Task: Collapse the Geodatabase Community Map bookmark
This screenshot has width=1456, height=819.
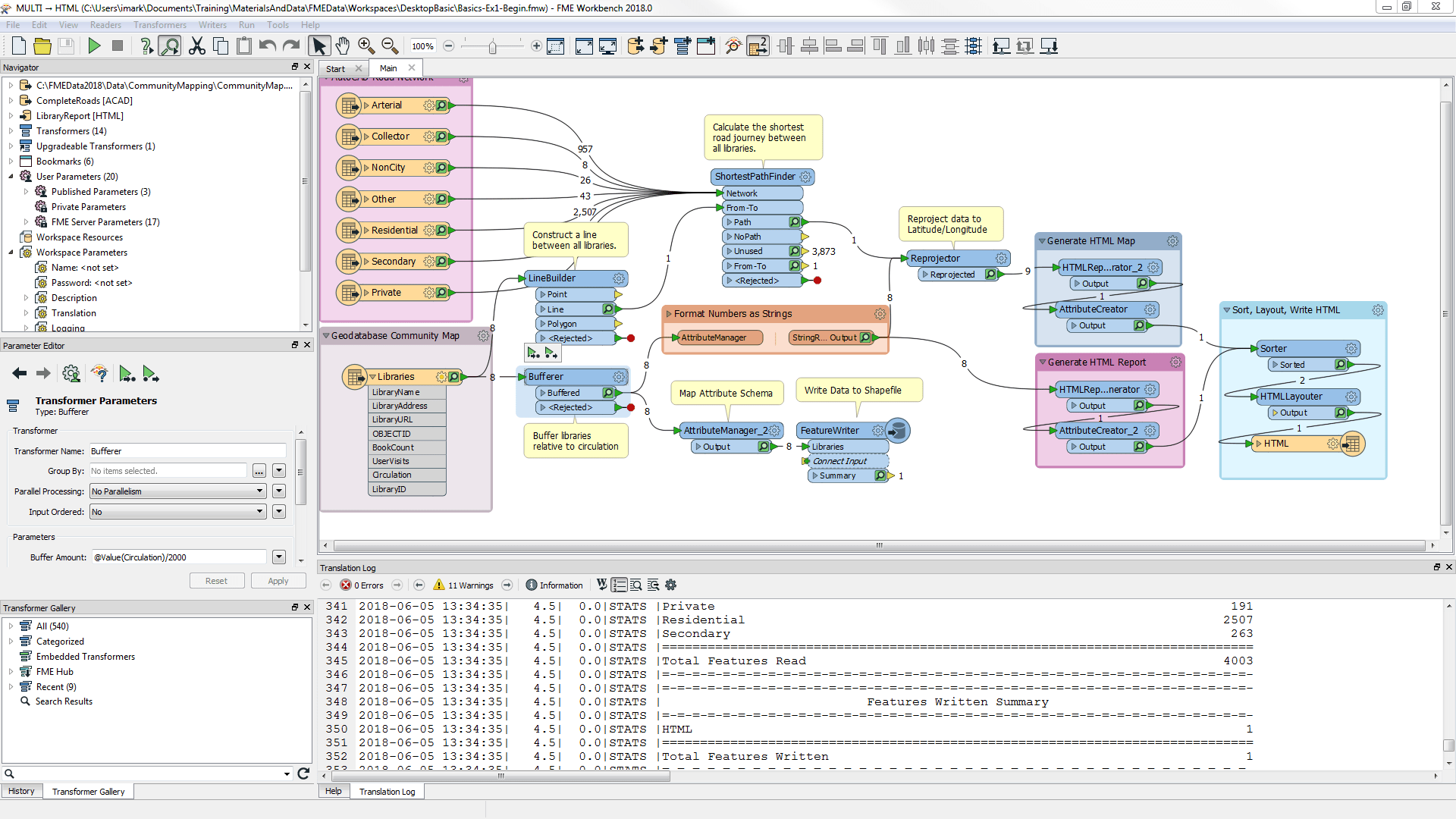Action: pyautogui.click(x=326, y=335)
